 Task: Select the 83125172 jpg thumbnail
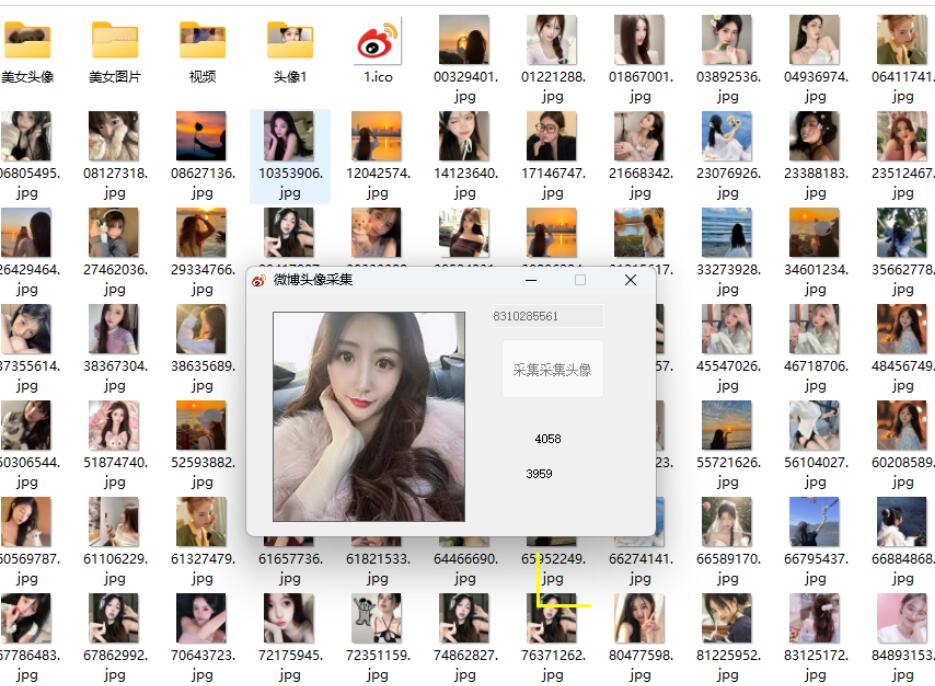[x=815, y=619]
